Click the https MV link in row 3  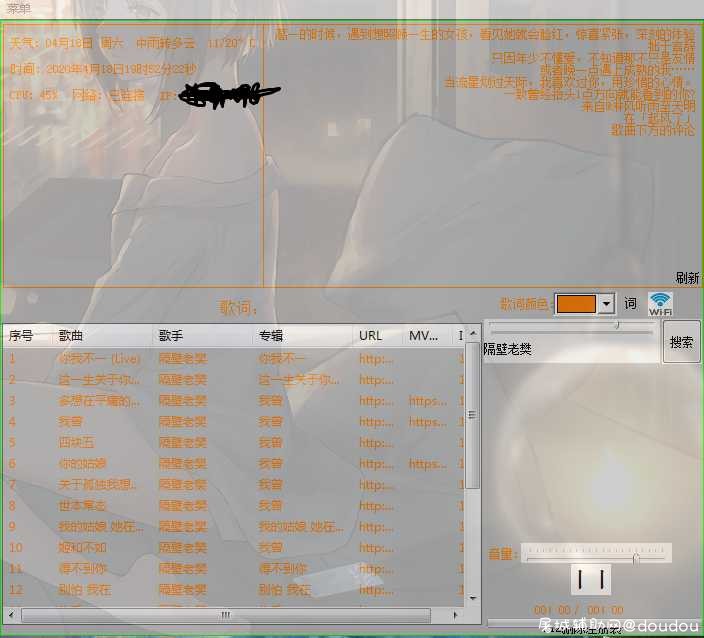pos(427,400)
